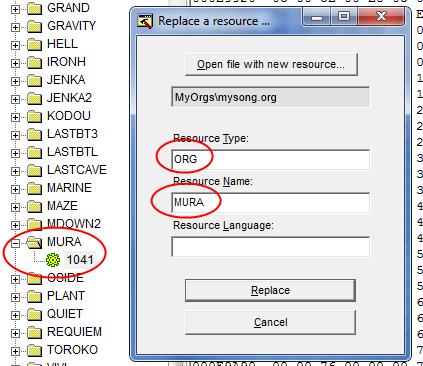
Task: Expand the IRONH tree node
Action: (x=15, y=63)
